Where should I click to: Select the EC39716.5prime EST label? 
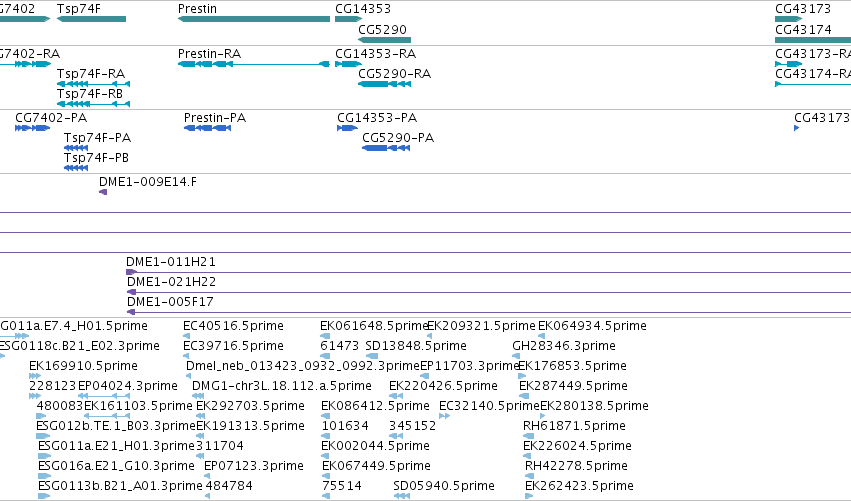click(x=233, y=346)
